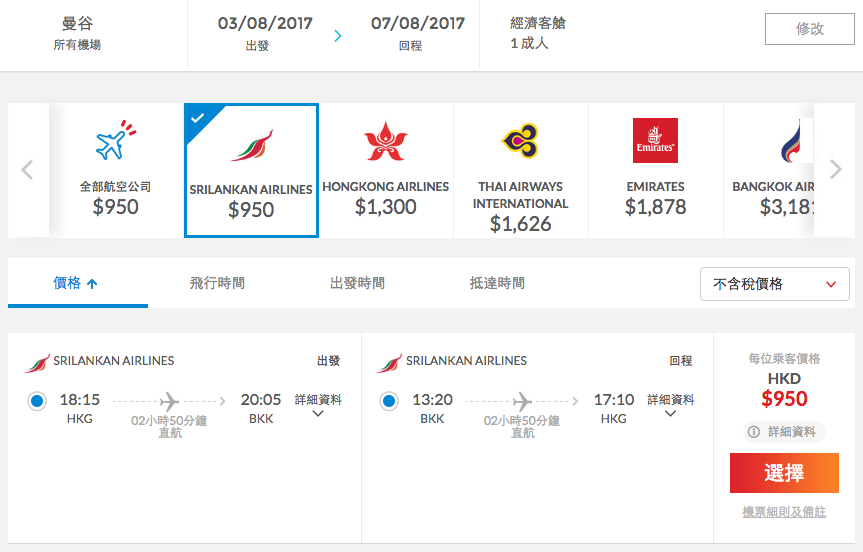The image size is (863, 552).
Task: Sort results by 抵達時間 tab
Action: click(497, 283)
